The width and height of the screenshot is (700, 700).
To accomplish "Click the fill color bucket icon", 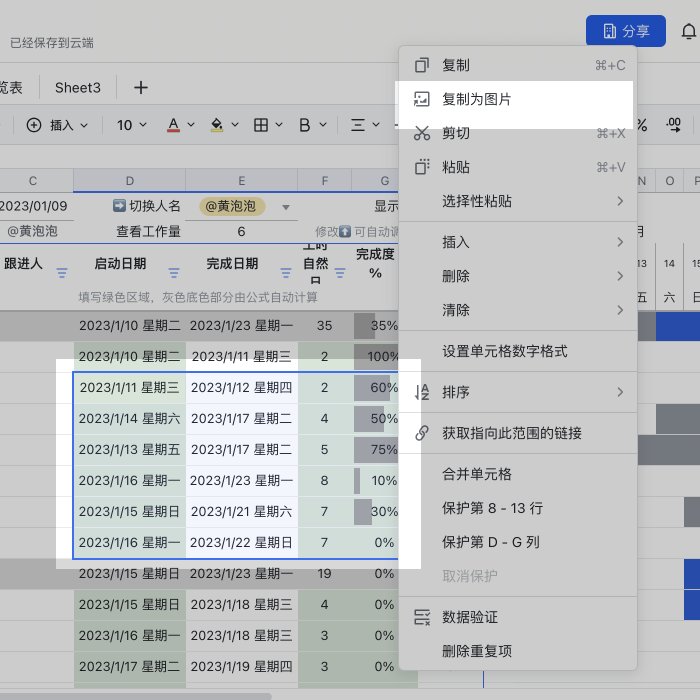I will point(217,125).
